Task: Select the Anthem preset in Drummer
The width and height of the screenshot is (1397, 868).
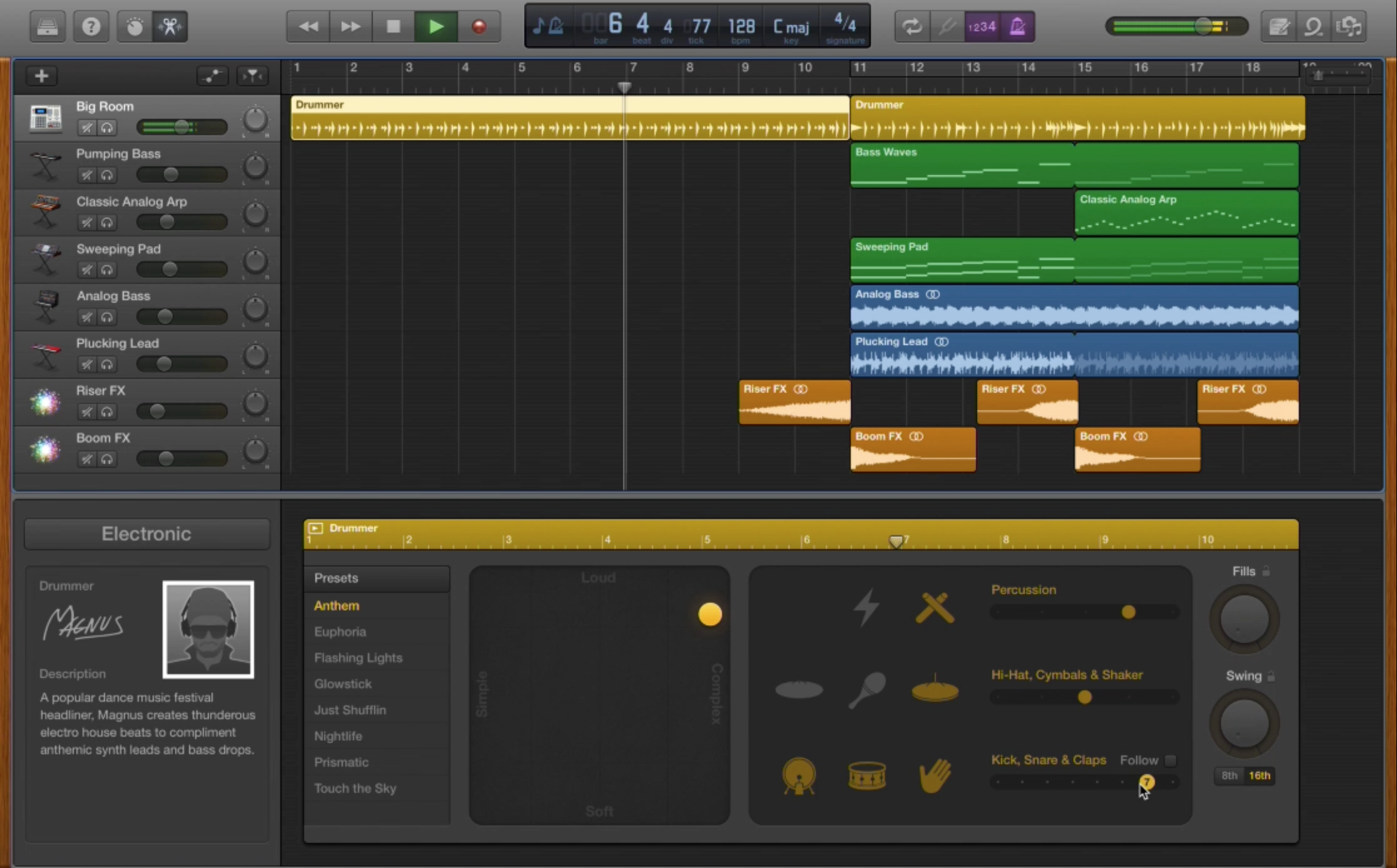Action: click(x=337, y=605)
